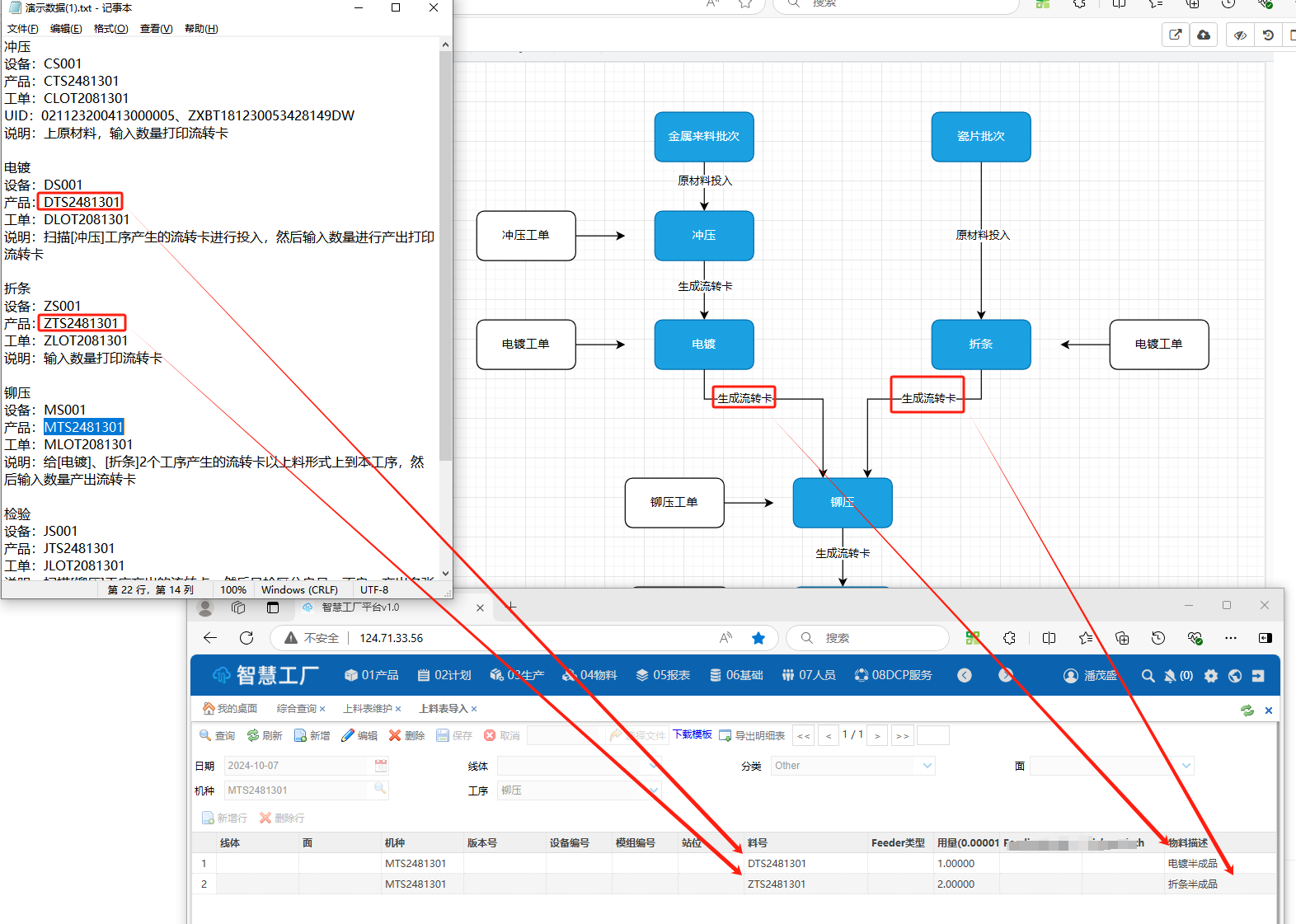Click the favorites star in address bar
The image size is (1296, 924).
(758, 638)
